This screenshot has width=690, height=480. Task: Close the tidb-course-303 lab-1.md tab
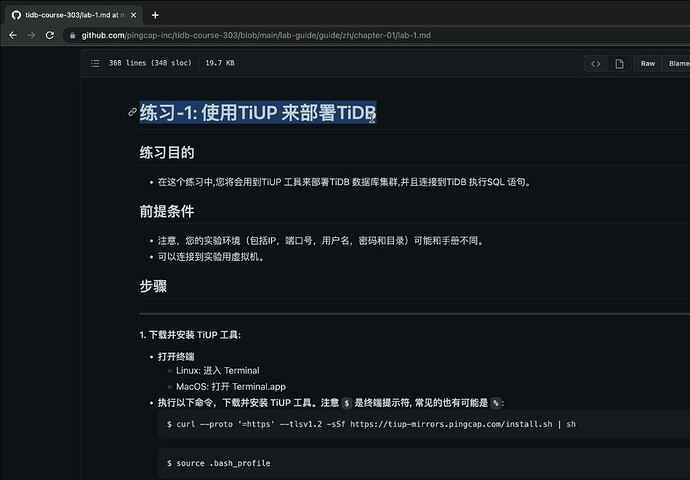(133, 15)
